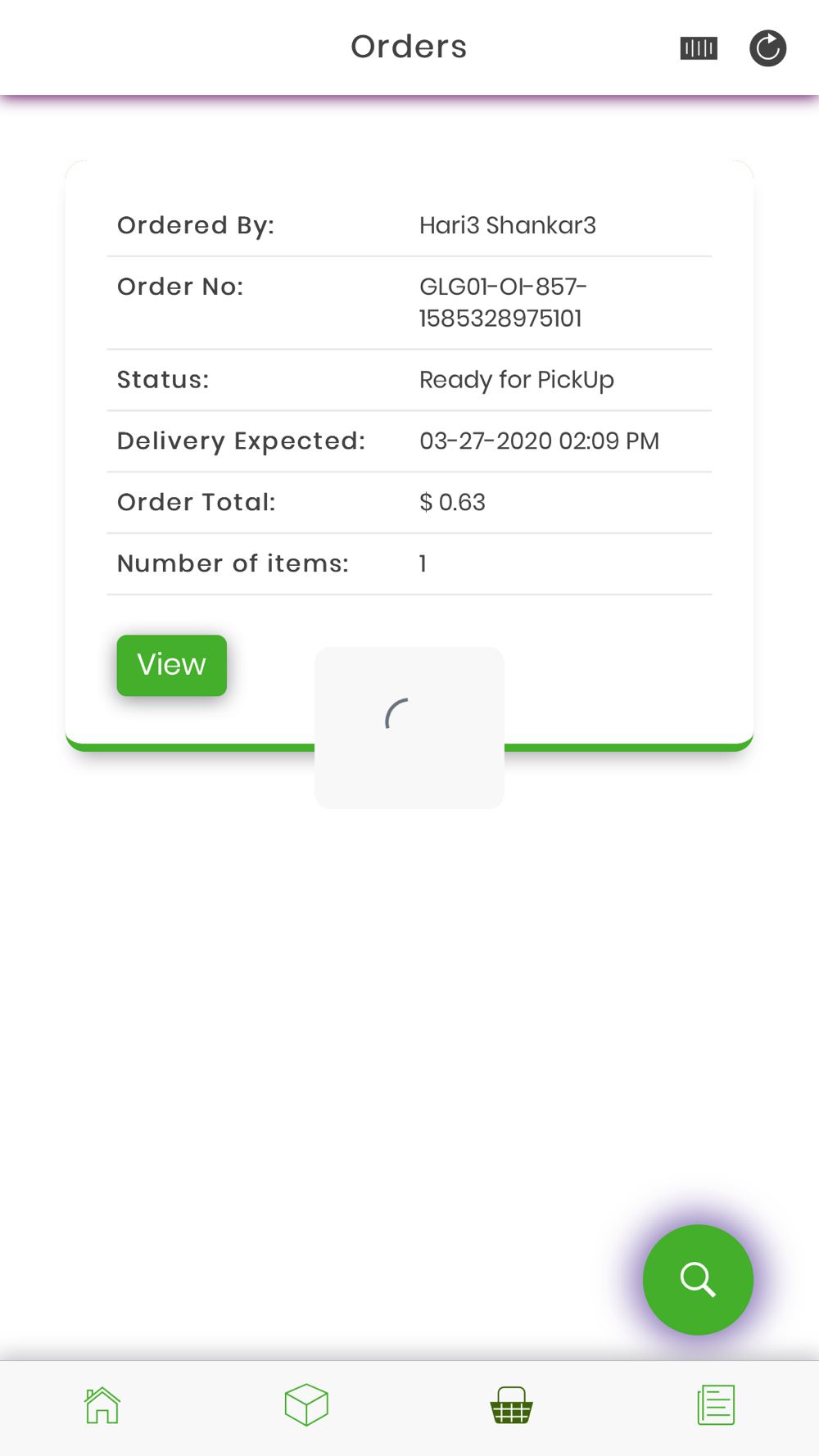Click the Status label
Viewport: 819px width, 1456px height.
pos(163,380)
